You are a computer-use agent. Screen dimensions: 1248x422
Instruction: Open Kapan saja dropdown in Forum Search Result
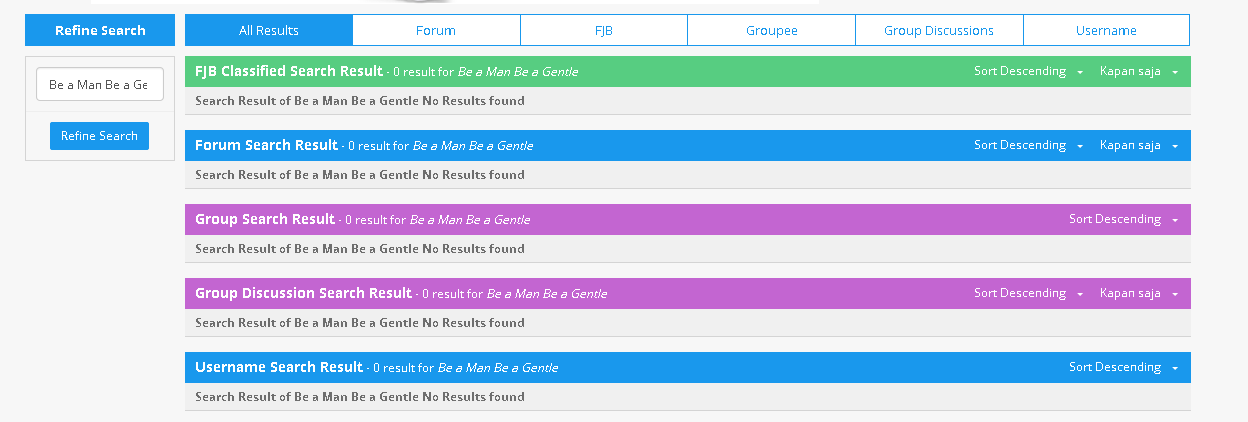(1139, 146)
